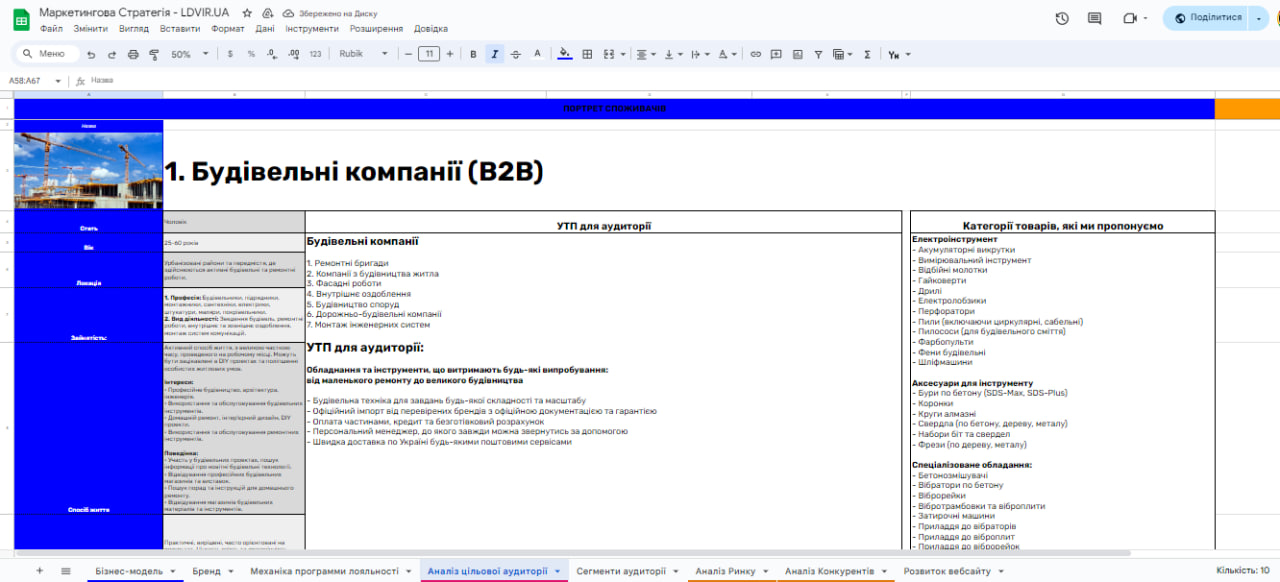Open the Вставити menu
The height and width of the screenshot is (582, 1280).
coord(179,29)
